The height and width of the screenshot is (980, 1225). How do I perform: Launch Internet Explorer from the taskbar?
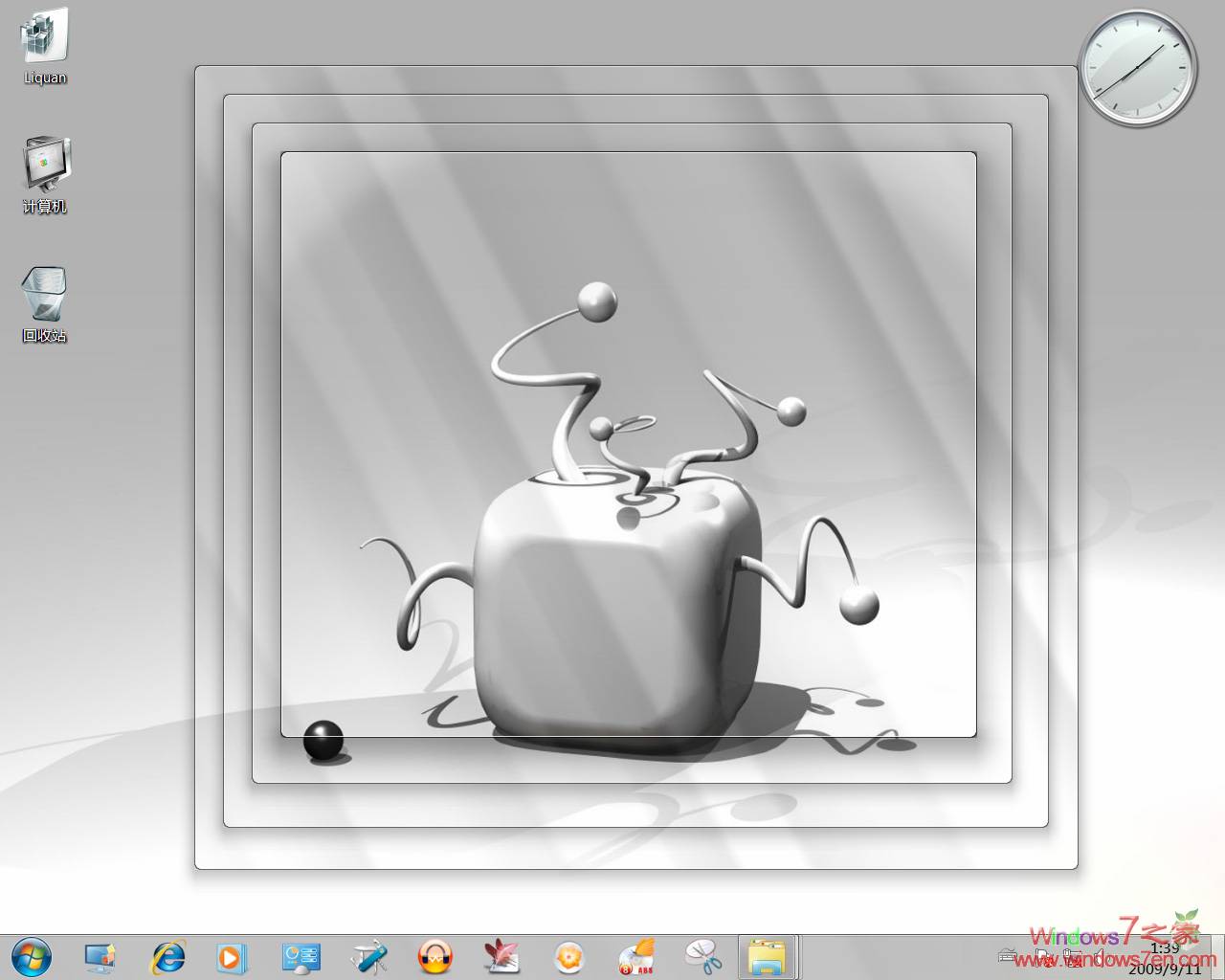169,956
